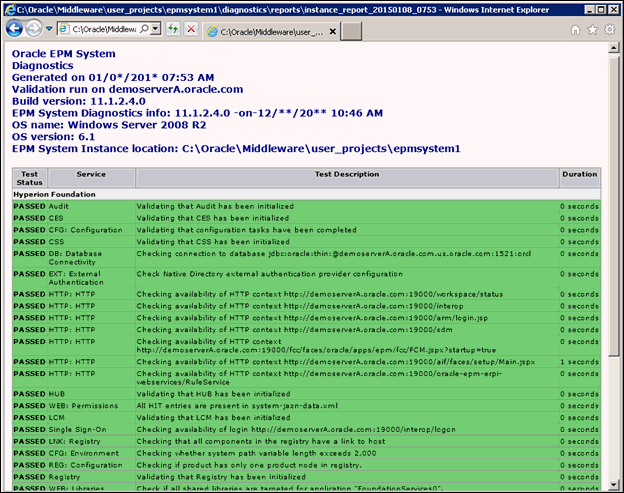The width and height of the screenshot is (624, 493).
Task: Click the search magnifier in address bar
Action: click(x=145, y=29)
